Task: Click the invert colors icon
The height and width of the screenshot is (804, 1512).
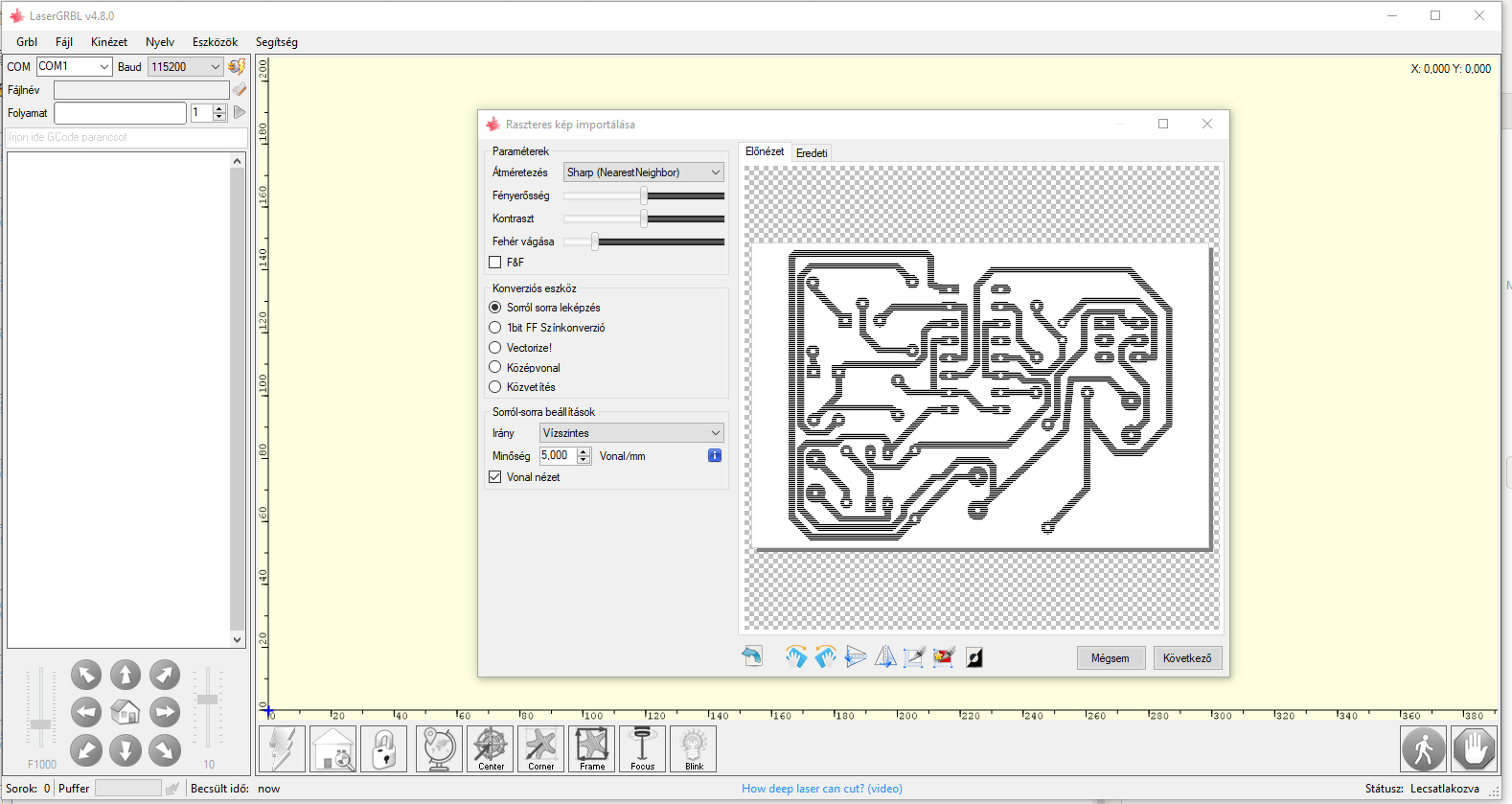Action: pyautogui.click(x=974, y=657)
